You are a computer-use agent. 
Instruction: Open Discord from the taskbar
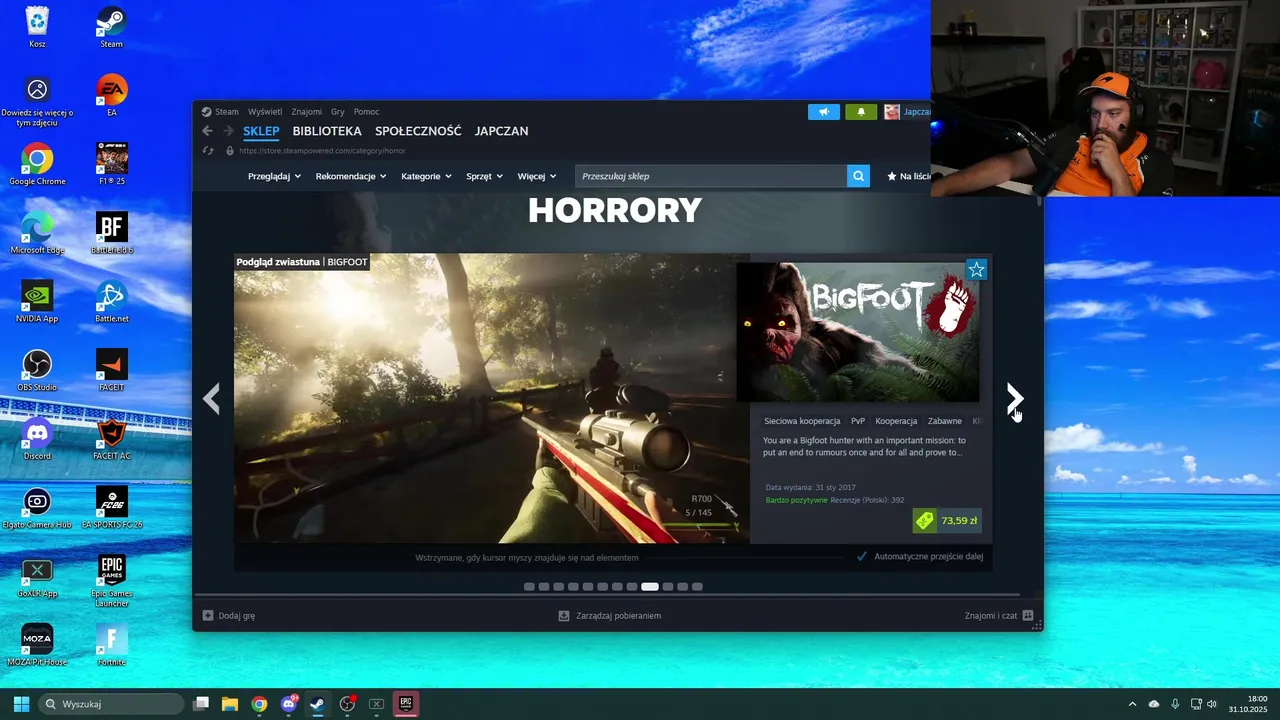click(289, 704)
